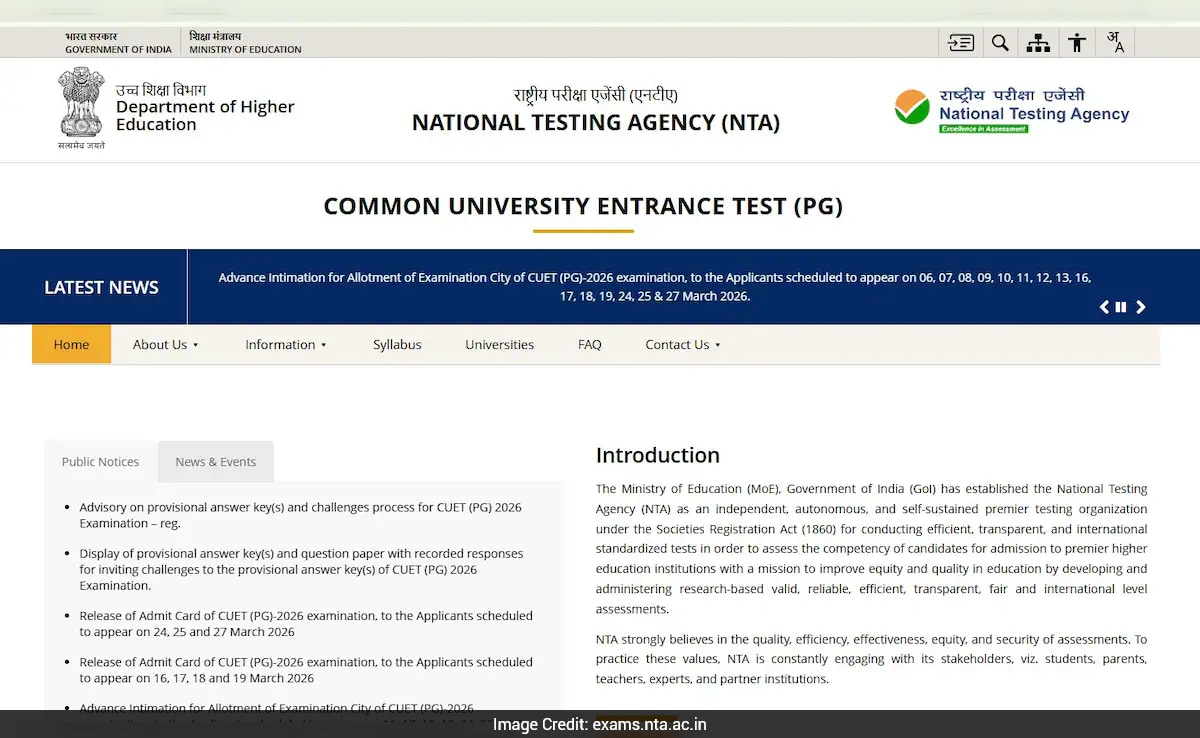Show the previous Latest News item
The image size is (1200, 738).
pyautogui.click(x=1104, y=307)
